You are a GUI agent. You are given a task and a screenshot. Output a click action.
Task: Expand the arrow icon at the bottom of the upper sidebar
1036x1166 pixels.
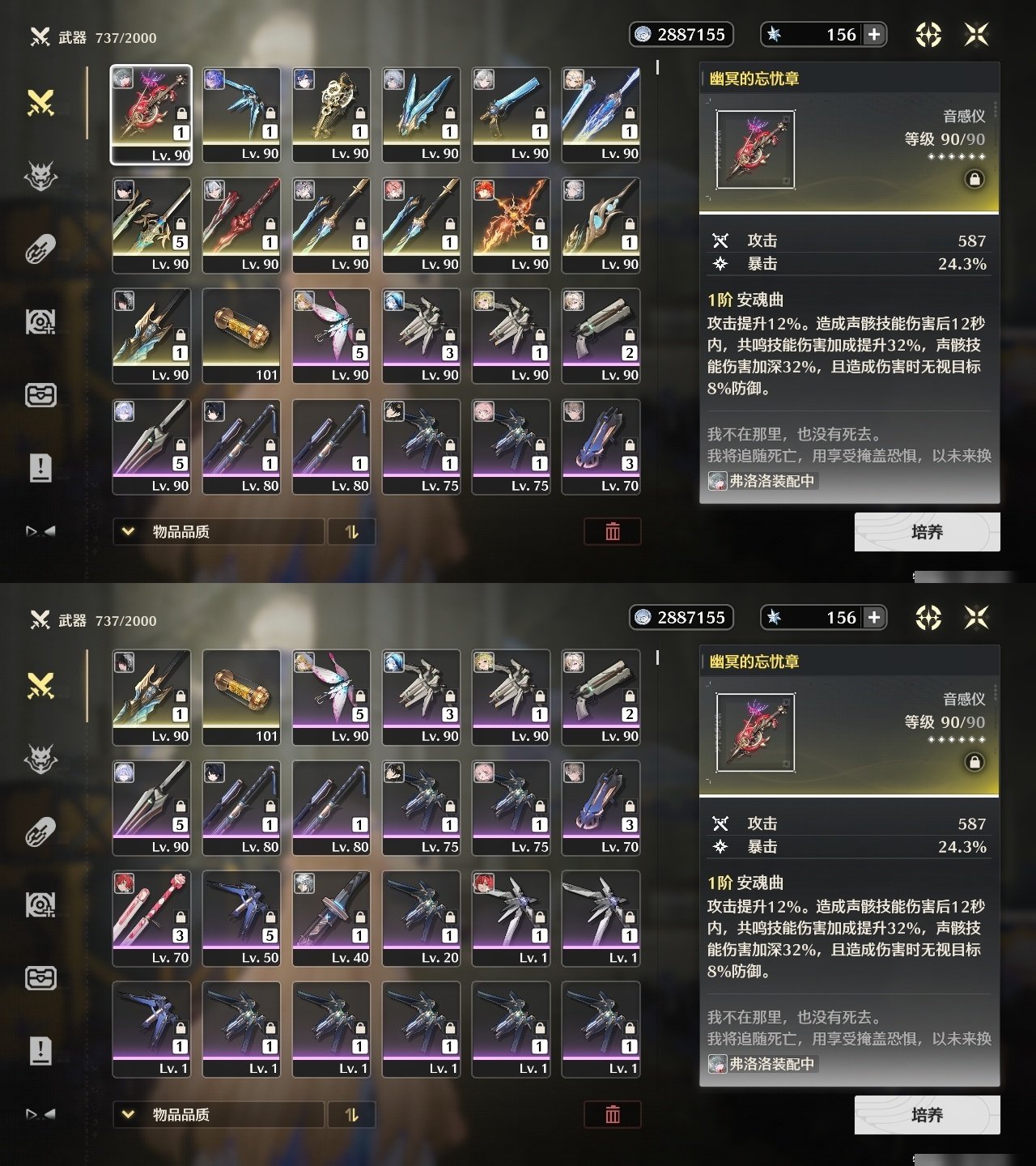(x=40, y=531)
